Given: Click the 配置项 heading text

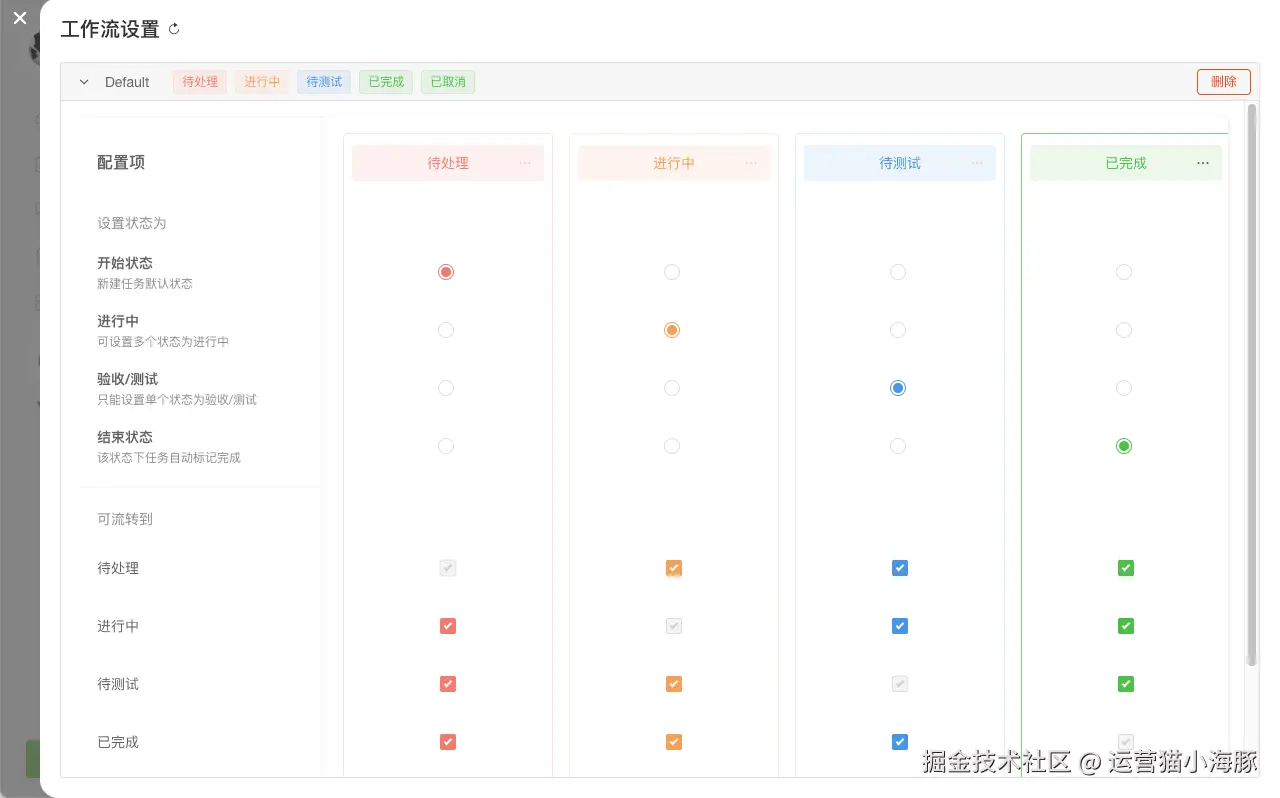Looking at the screenshot, I should point(121,163).
